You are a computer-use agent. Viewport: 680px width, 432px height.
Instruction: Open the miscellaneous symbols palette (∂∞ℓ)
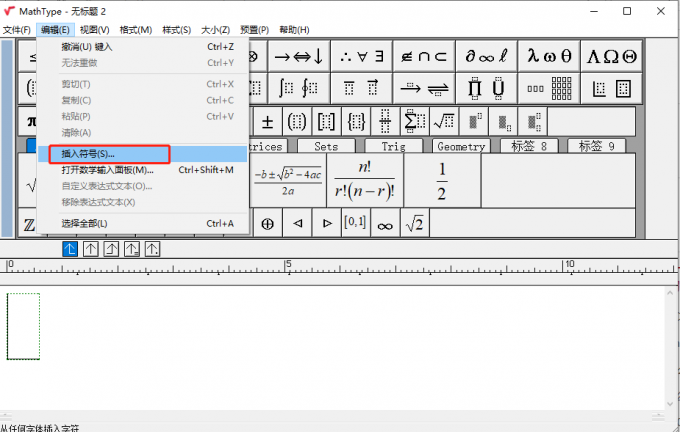coord(486,56)
